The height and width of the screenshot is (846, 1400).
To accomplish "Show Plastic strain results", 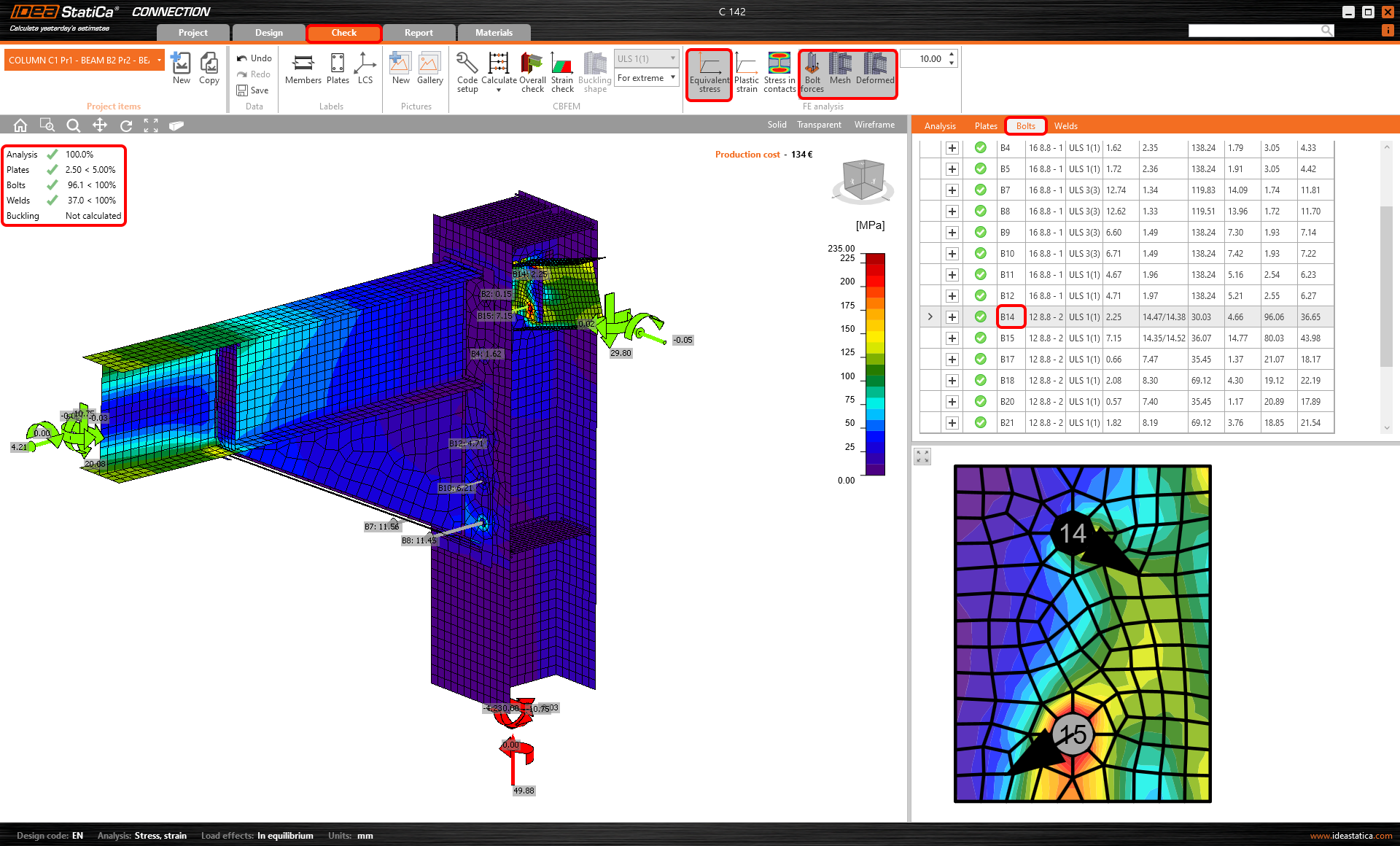I will point(747,71).
